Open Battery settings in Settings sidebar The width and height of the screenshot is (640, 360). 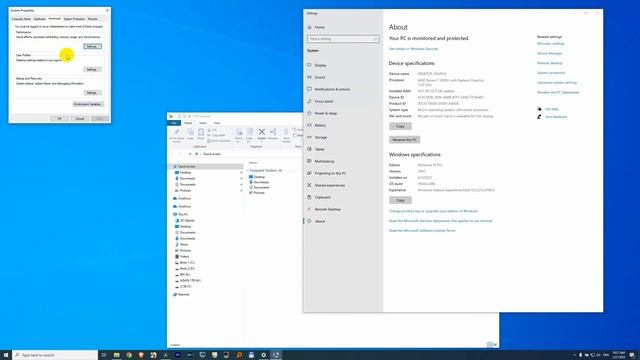point(320,125)
